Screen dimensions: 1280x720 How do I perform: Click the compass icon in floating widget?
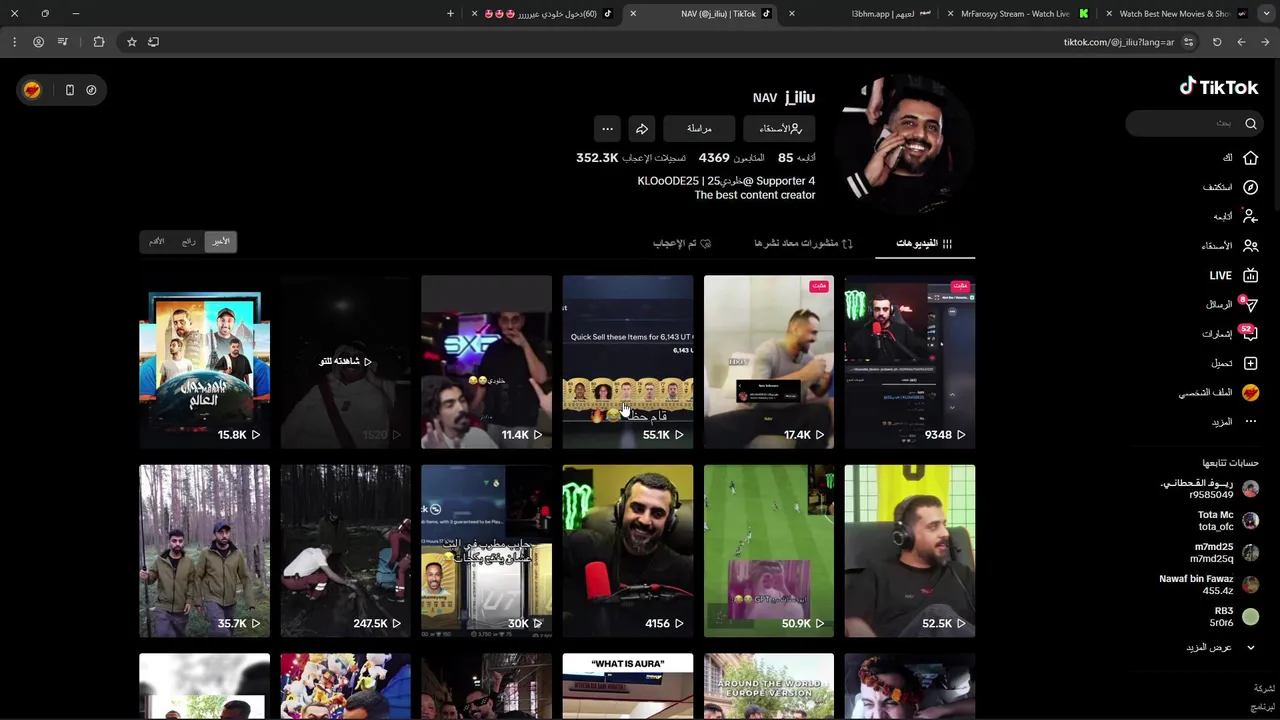(x=91, y=90)
